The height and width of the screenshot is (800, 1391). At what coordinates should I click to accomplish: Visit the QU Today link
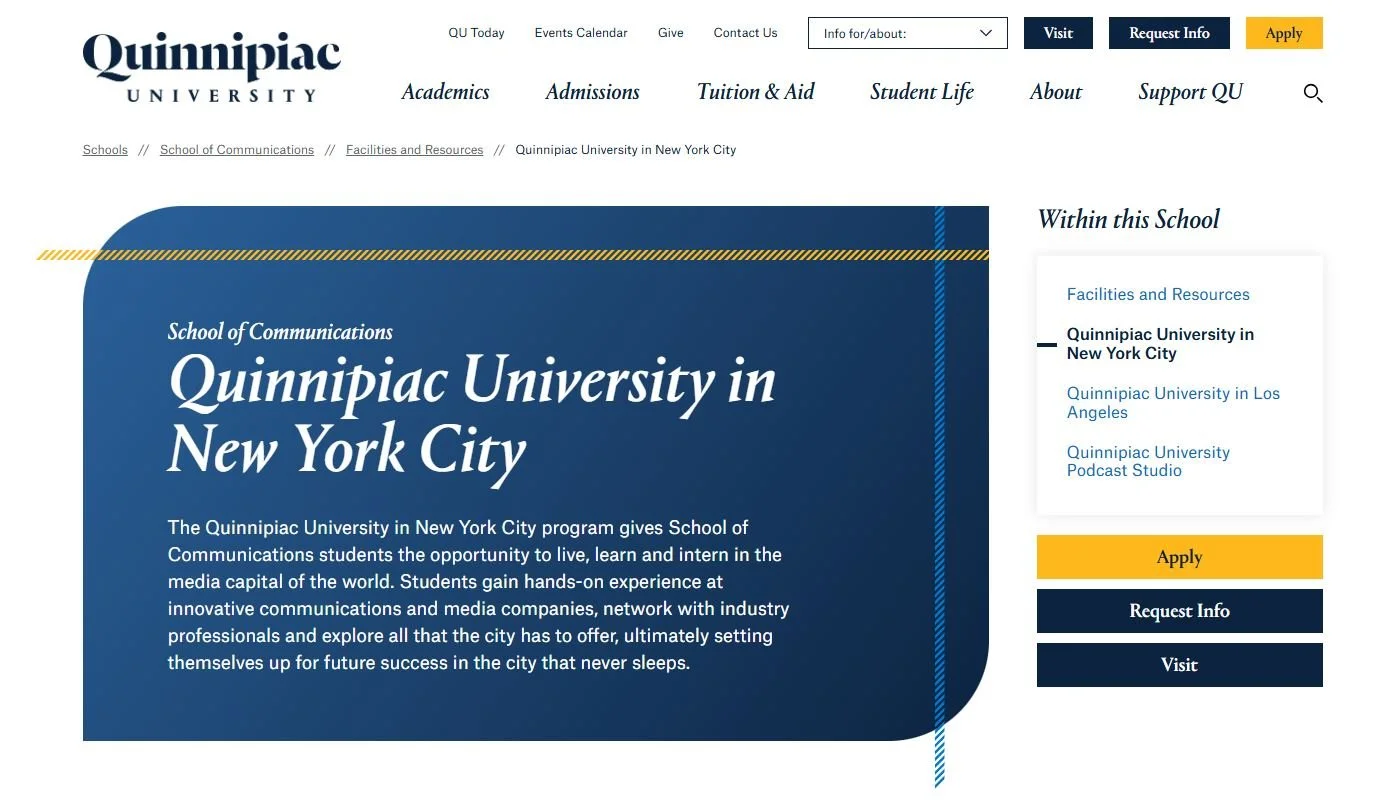click(x=476, y=33)
